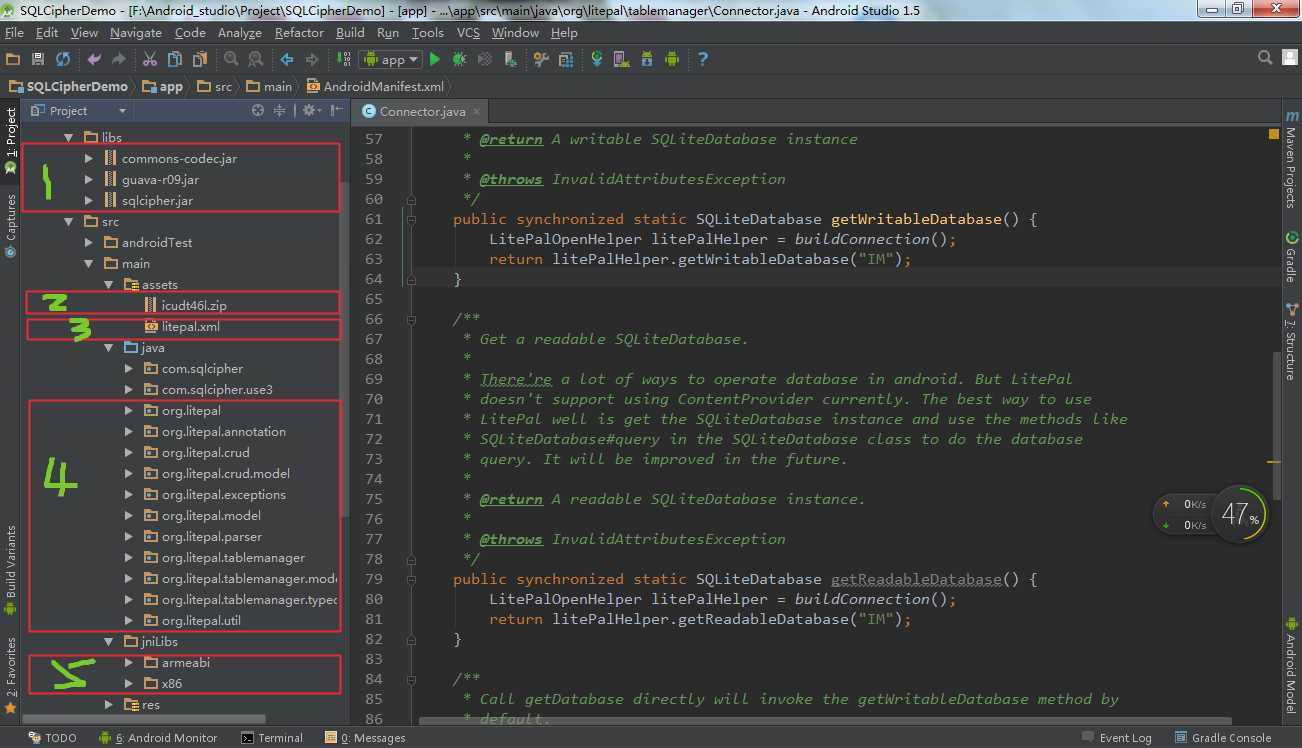Expand the res folder
The height and width of the screenshot is (748, 1302).
[x=110, y=704]
